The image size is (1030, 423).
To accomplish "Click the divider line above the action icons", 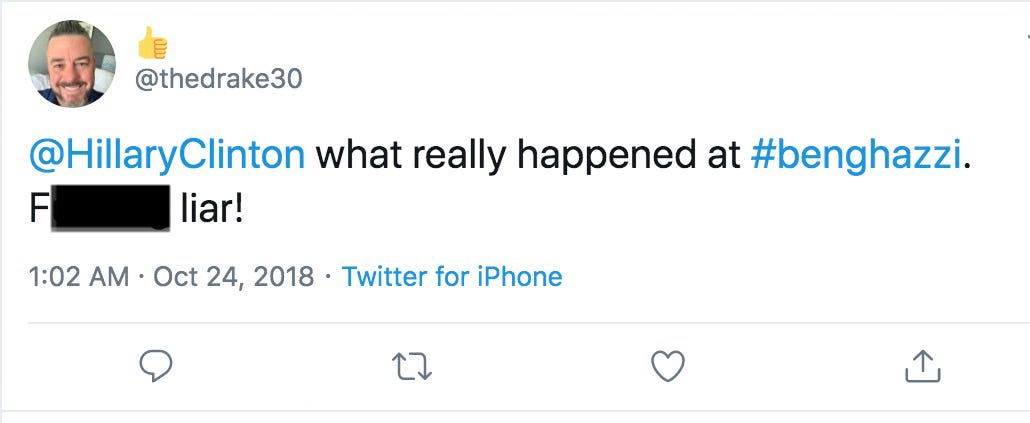I will click(515, 323).
